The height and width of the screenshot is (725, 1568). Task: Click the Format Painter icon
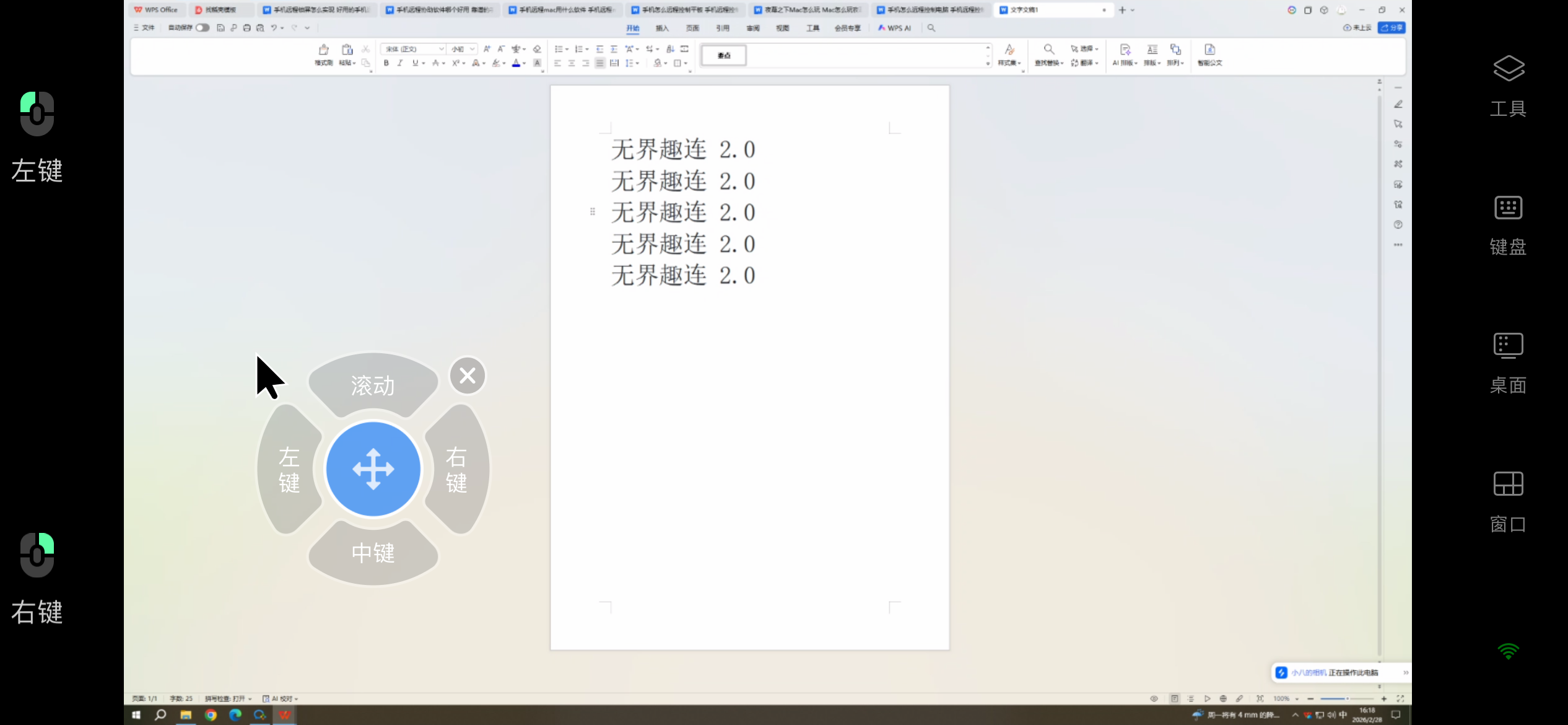(323, 50)
